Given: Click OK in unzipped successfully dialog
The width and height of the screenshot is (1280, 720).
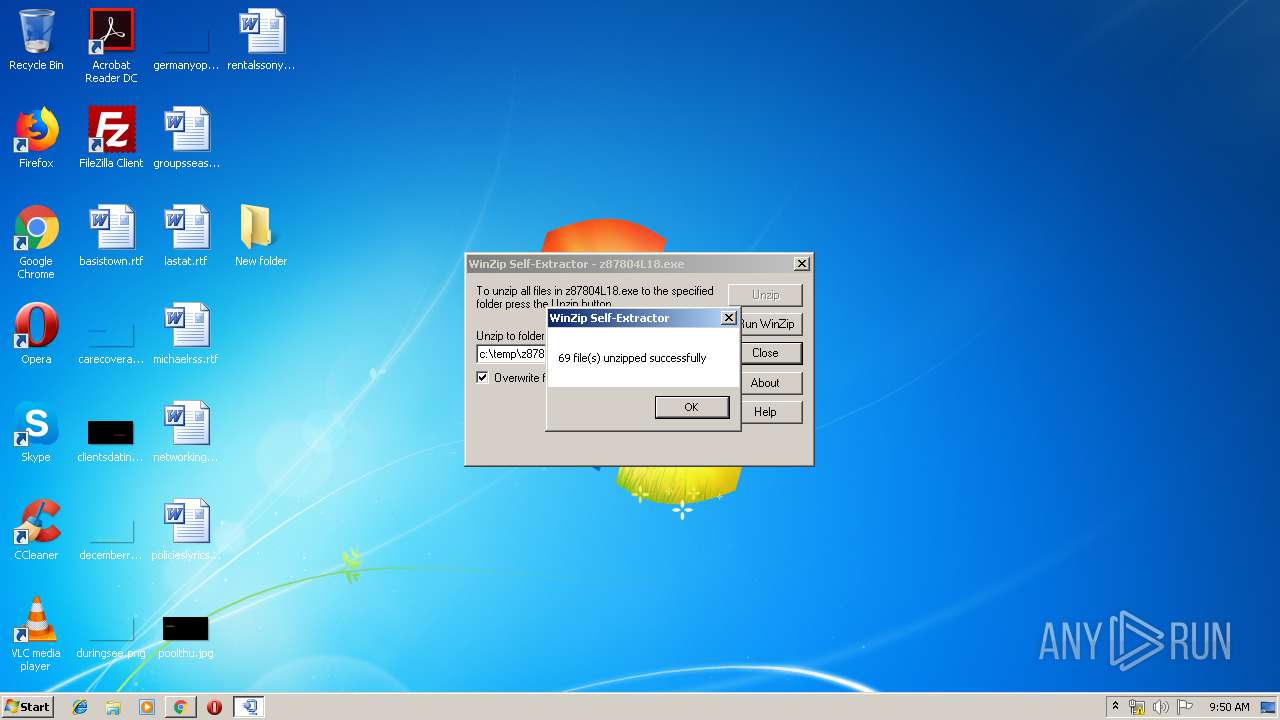Looking at the screenshot, I should pos(691,407).
